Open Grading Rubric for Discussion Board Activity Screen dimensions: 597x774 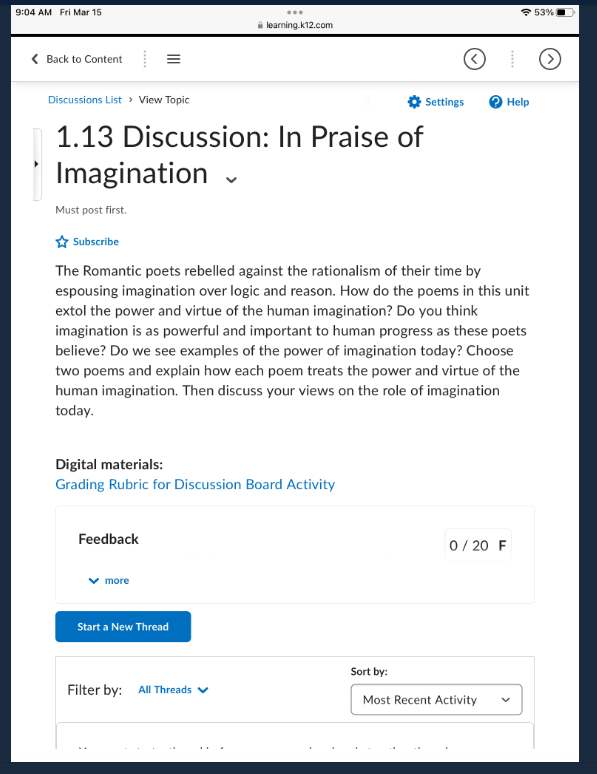195,484
